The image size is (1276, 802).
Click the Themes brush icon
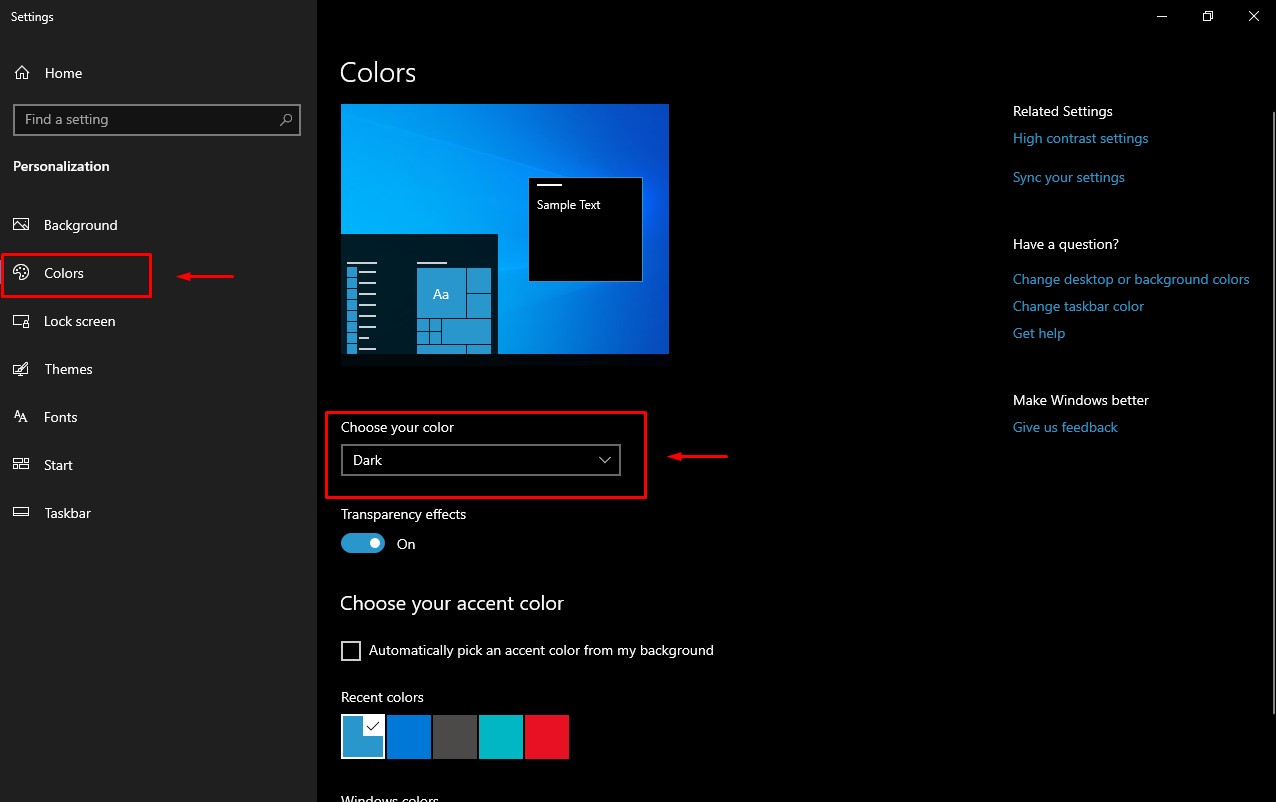pos(21,369)
